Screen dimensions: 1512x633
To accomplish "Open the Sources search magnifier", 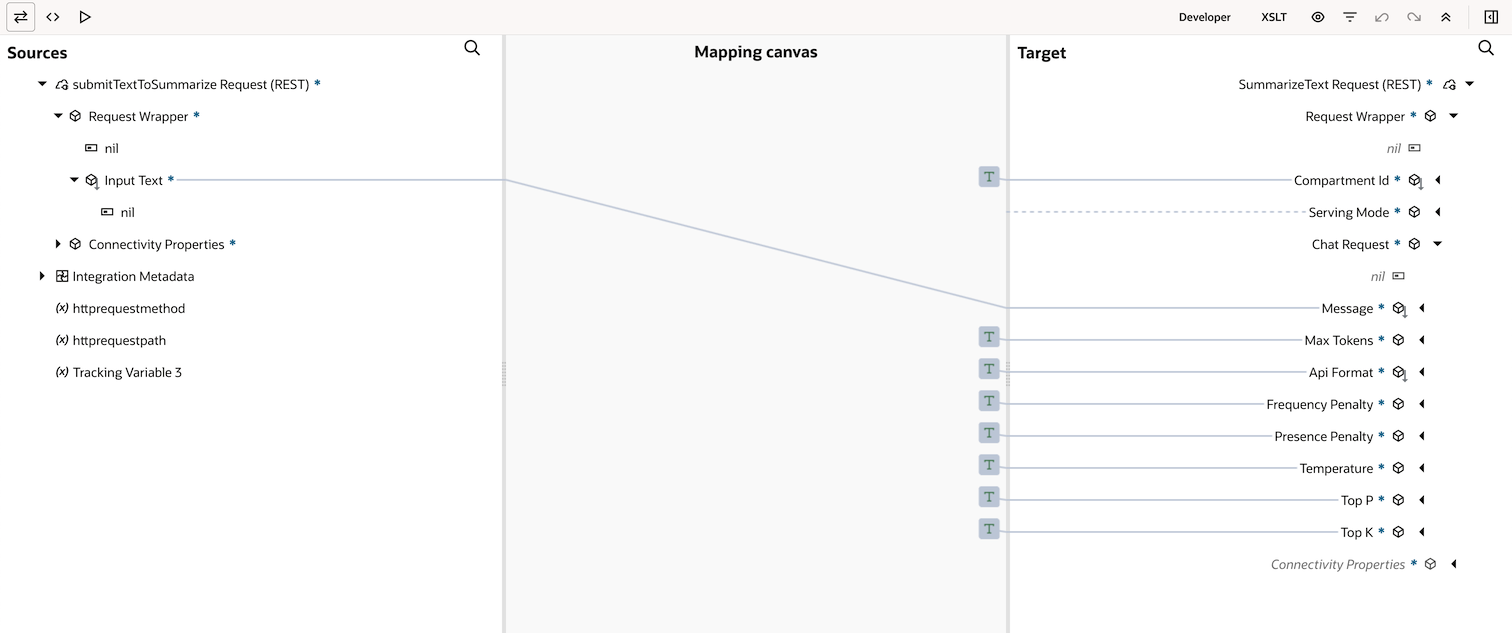I will tap(472, 48).
